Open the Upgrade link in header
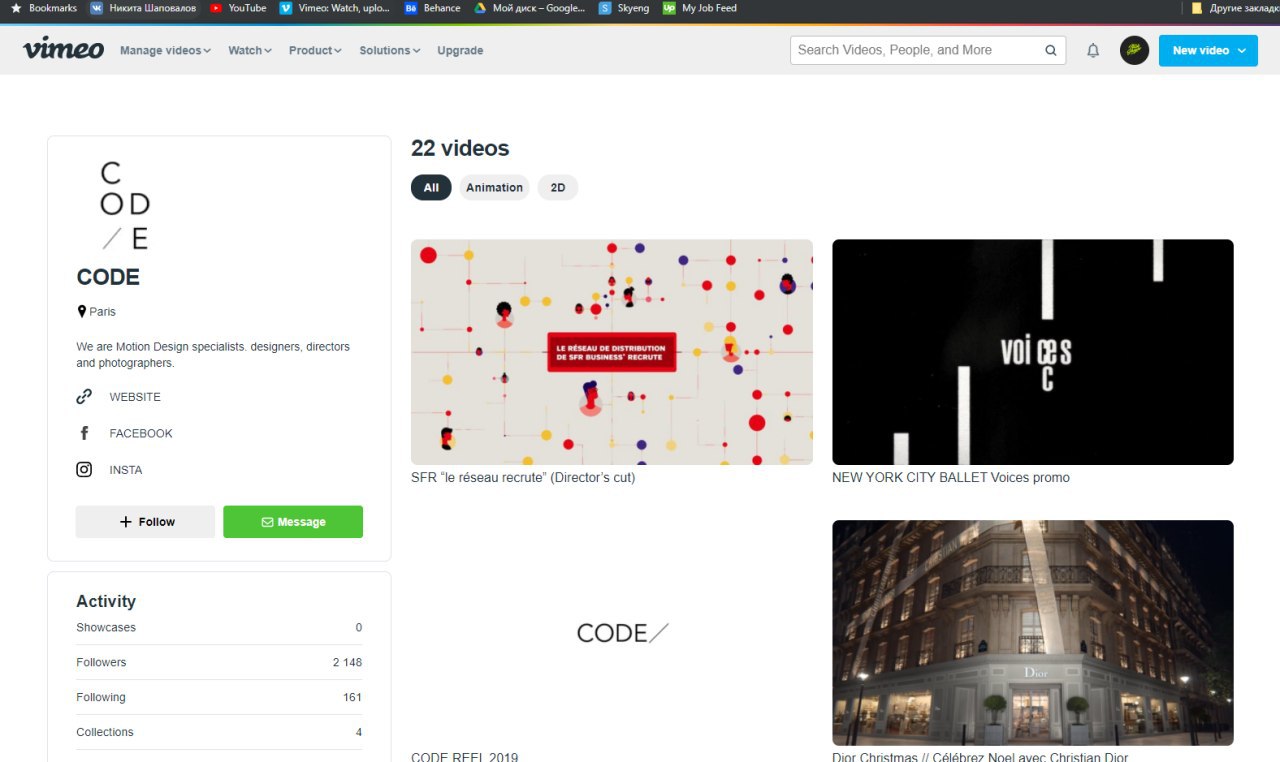Viewport: 1280px width, 762px height. (x=460, y=50)
